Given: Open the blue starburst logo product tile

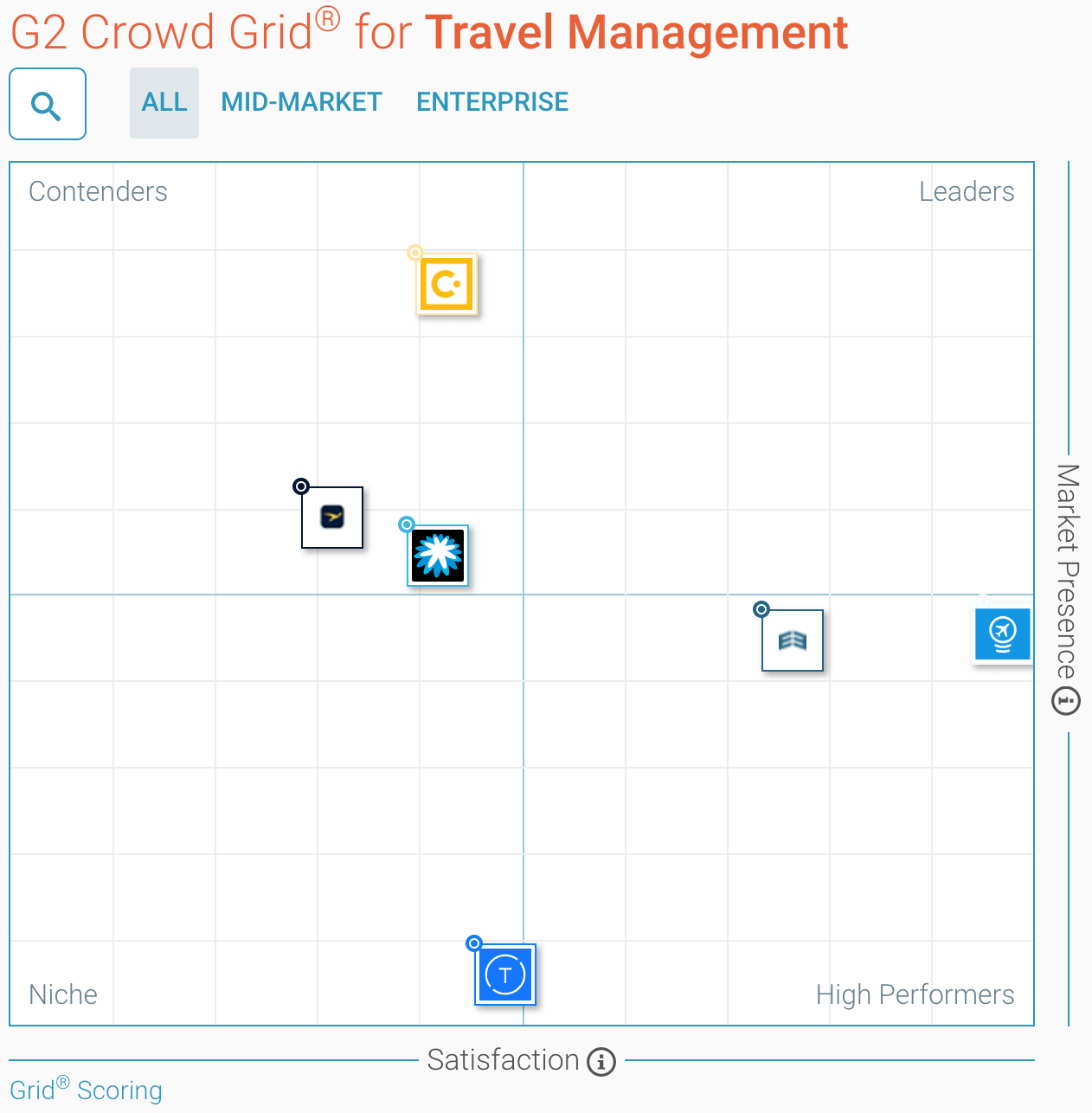Looking at the screenshot, I should (438, 556).
